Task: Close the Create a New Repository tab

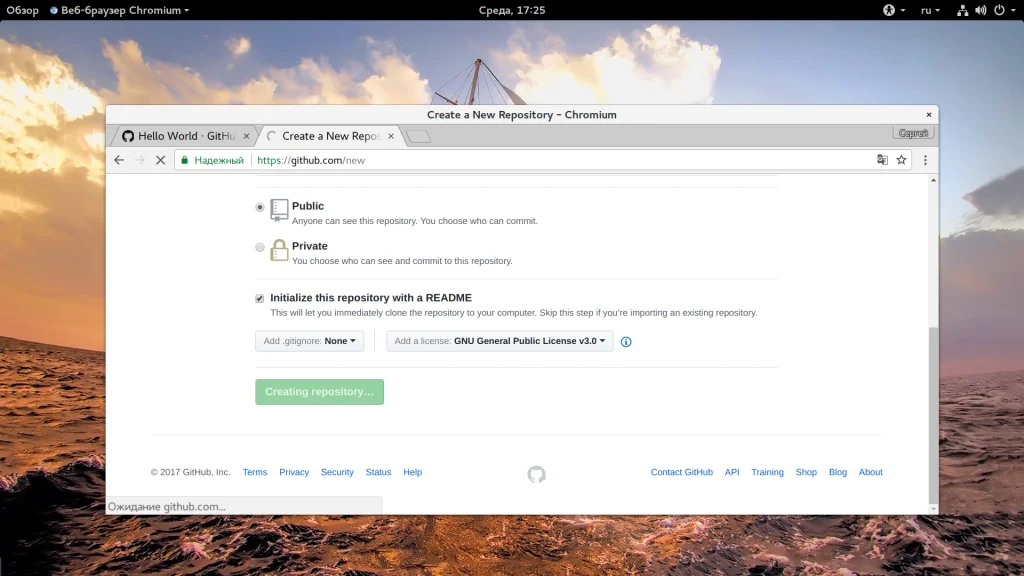Action: coord(391,136)
